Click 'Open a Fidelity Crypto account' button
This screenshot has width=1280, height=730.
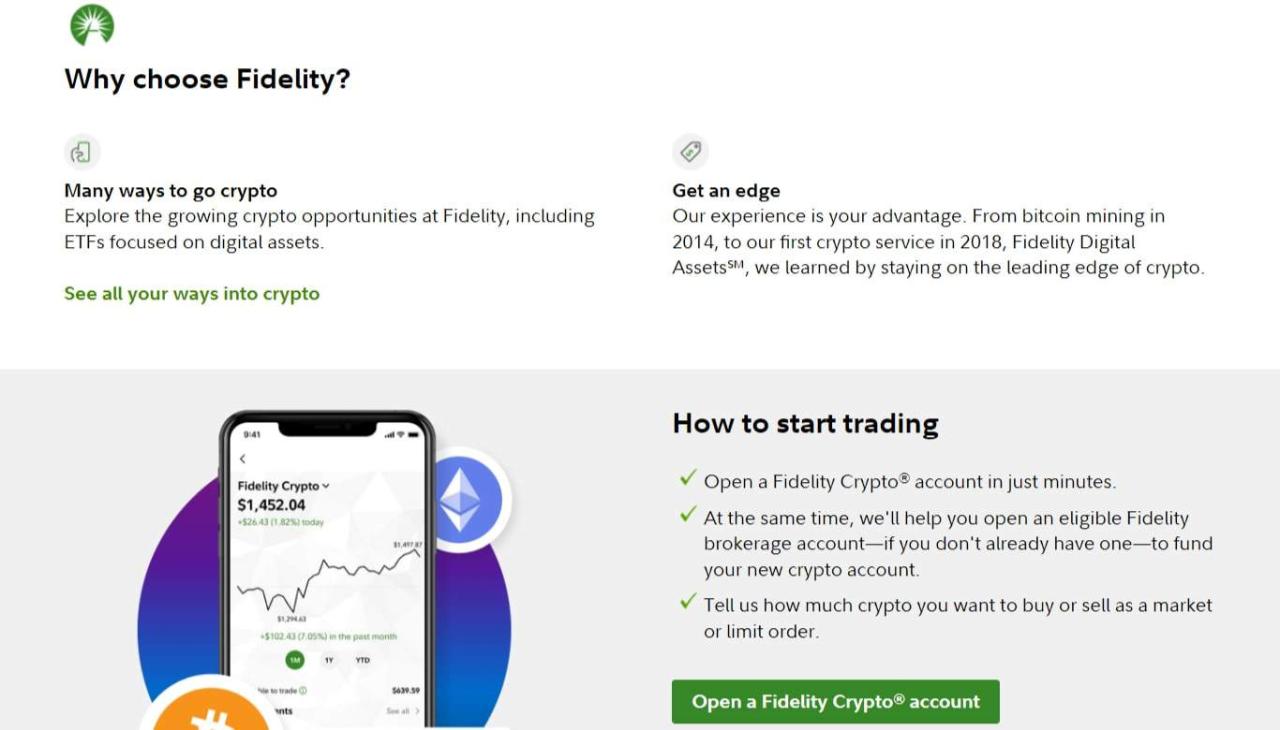coord(835,701)
